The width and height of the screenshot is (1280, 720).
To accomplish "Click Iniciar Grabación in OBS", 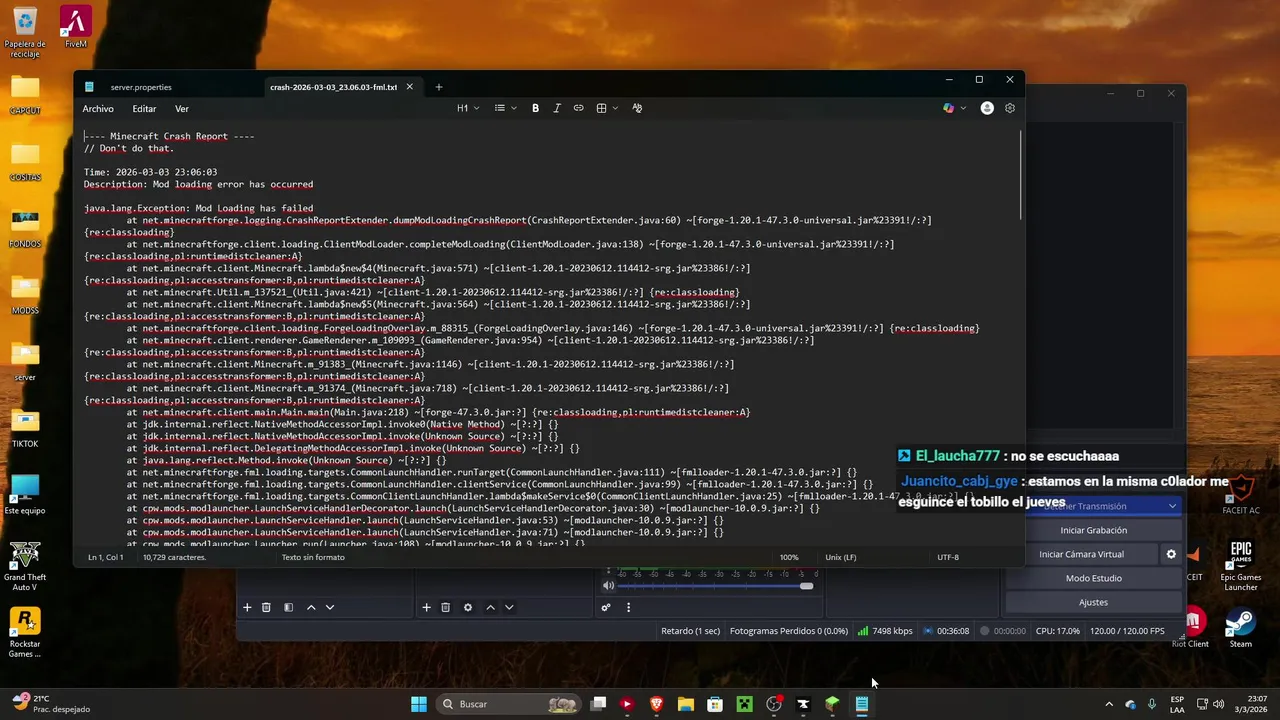I will pos(1093,530).
